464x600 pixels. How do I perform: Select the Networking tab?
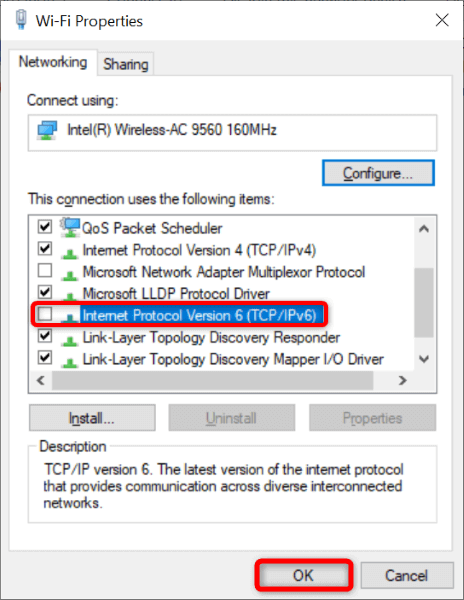tap(53, 62)
